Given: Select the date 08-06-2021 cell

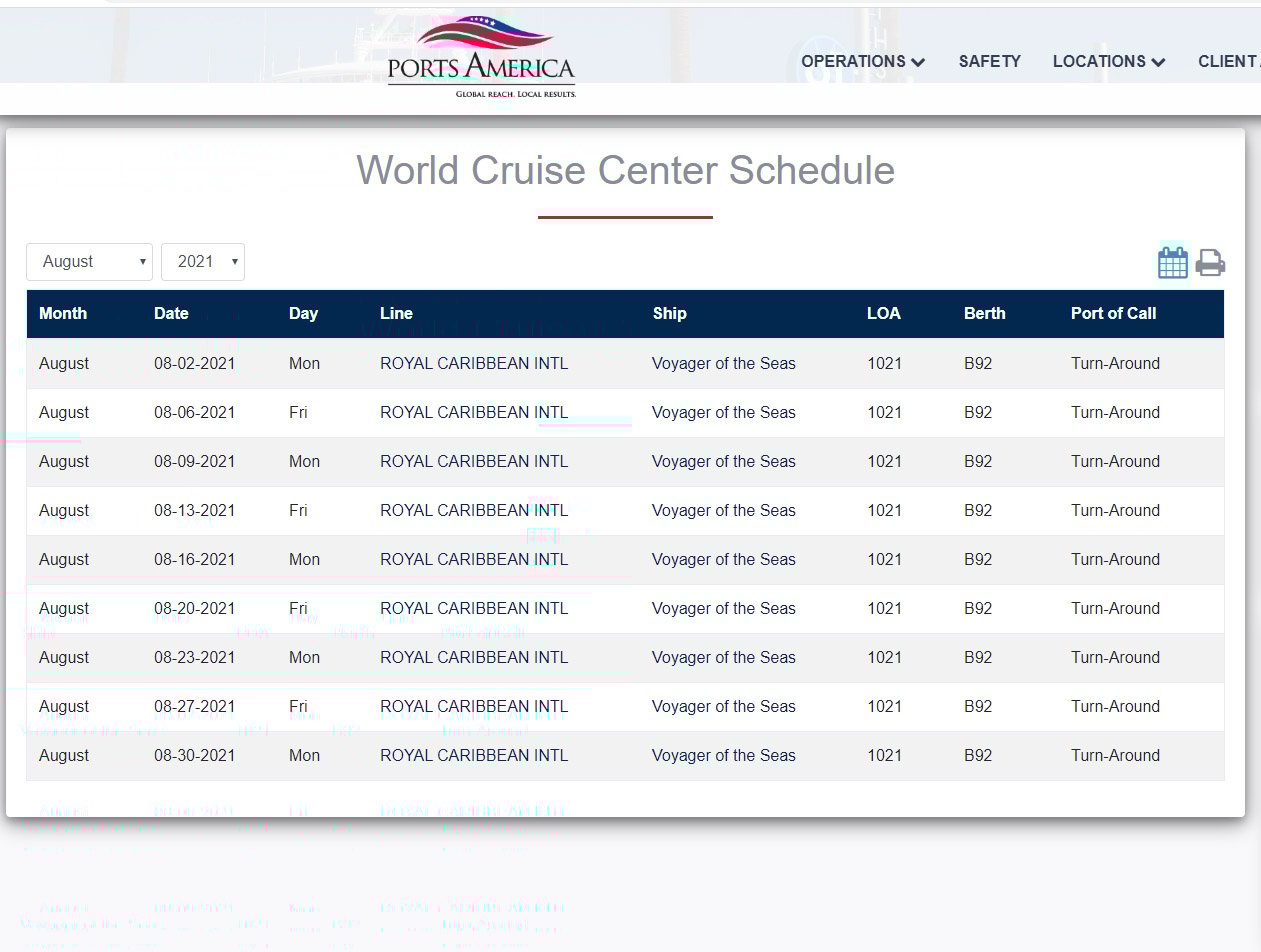Looking at the screenshot, I should (195, 412).
